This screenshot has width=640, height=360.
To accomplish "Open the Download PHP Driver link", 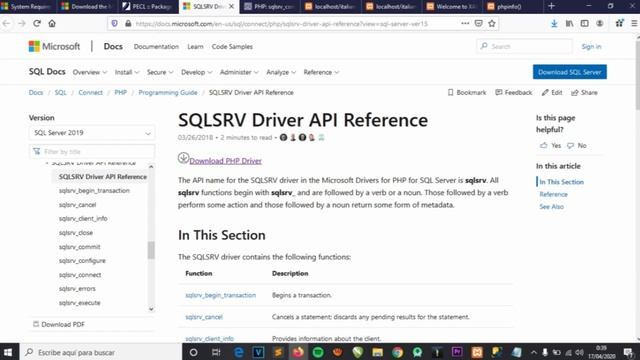I will (x=225, y=161).
